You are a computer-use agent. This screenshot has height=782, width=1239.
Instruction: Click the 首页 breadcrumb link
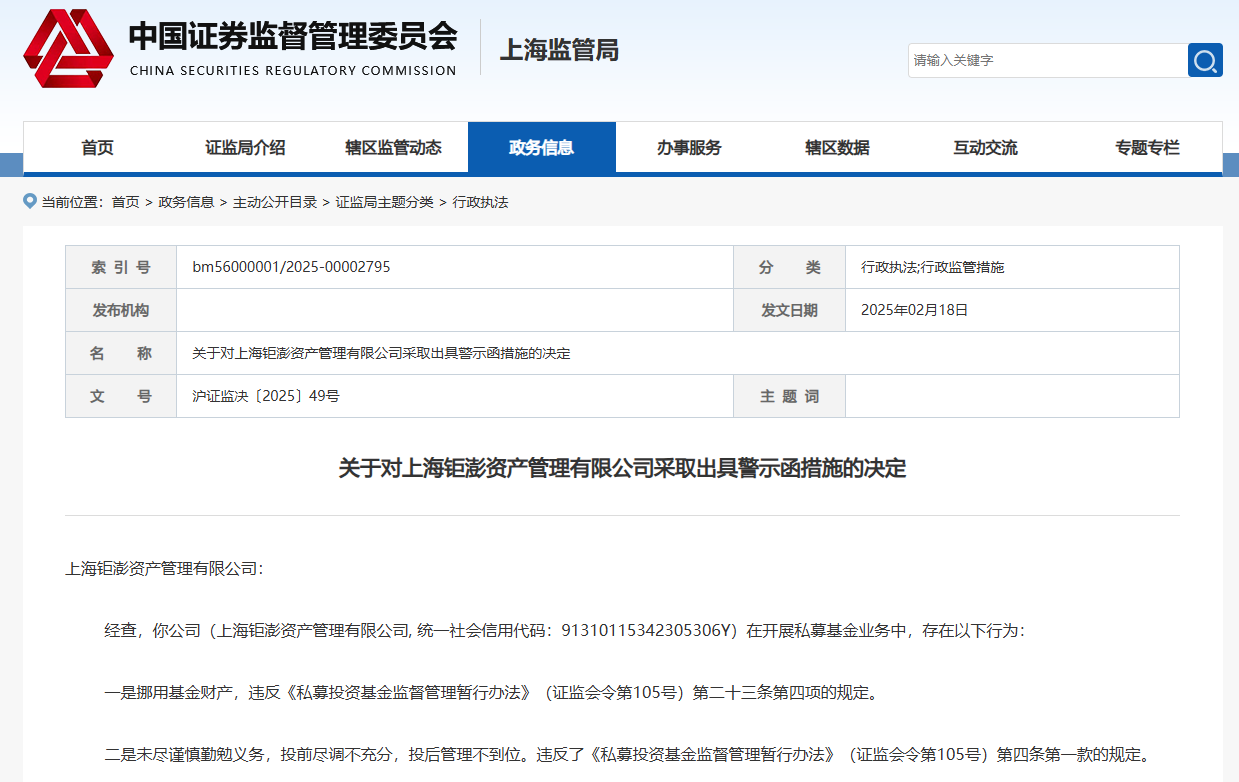tap(125, 202)
